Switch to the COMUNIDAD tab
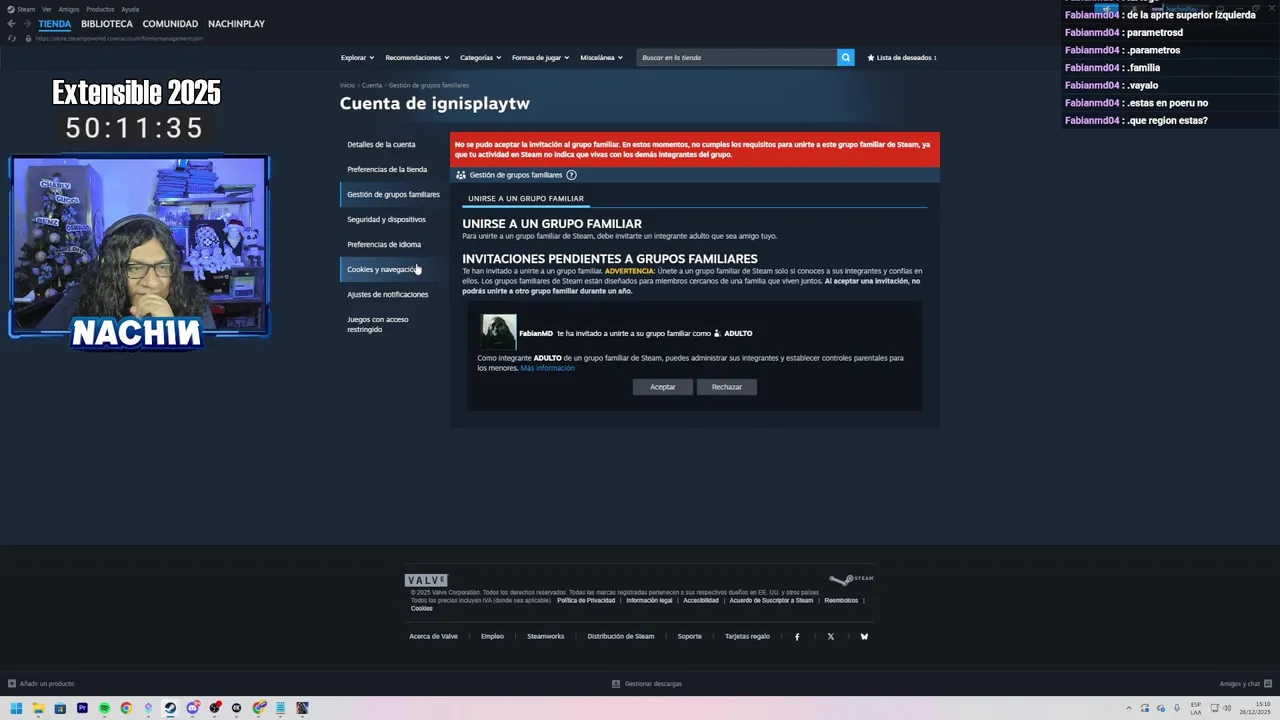The width and height of the screenshot is (1280, 720). tap(170, 24)
